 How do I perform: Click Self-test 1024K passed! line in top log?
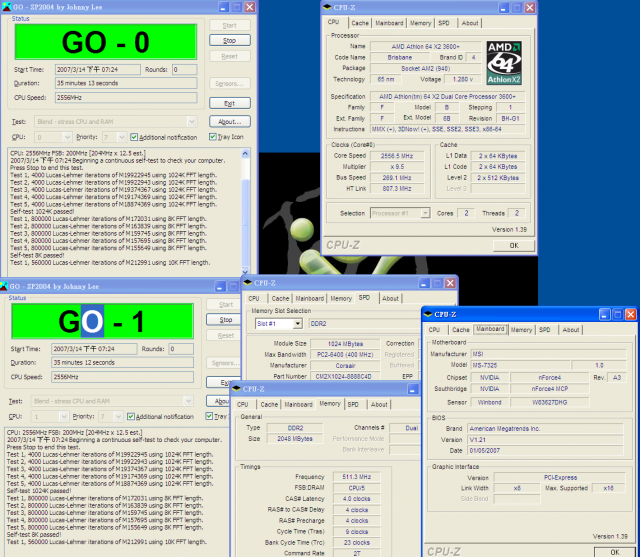point(42,211)
